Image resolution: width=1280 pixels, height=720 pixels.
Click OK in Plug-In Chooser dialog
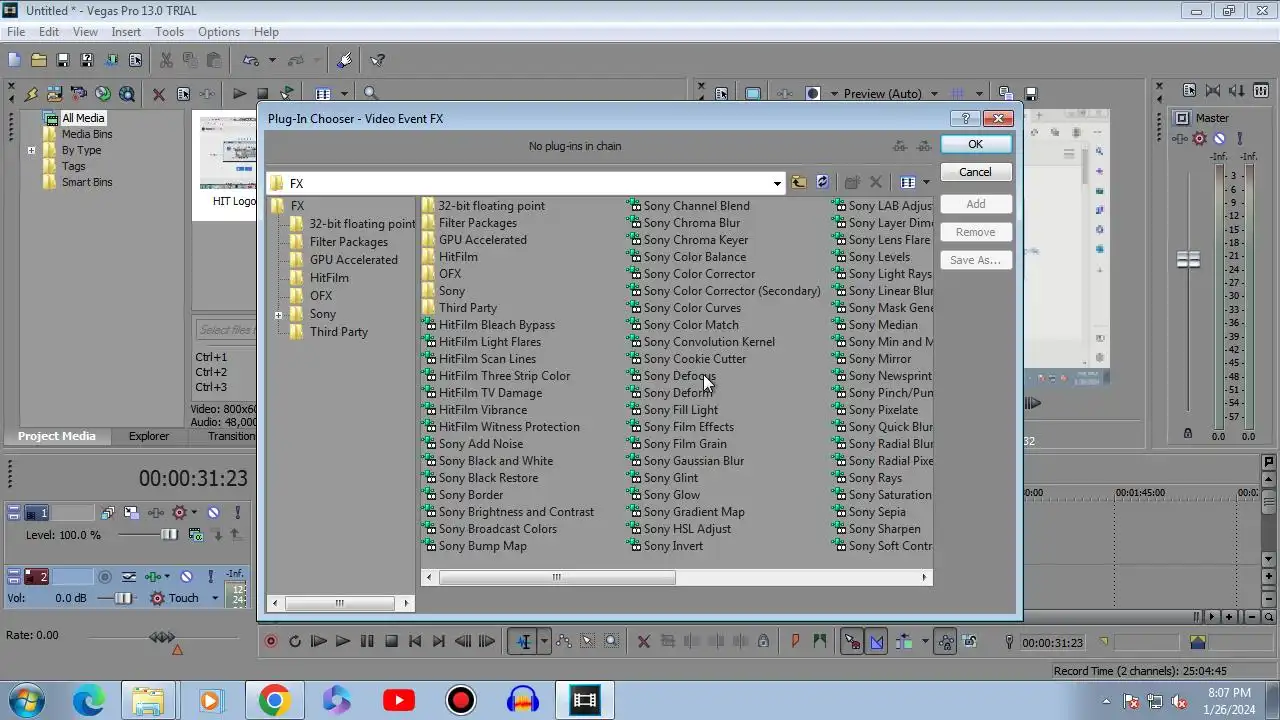(975, 144)
